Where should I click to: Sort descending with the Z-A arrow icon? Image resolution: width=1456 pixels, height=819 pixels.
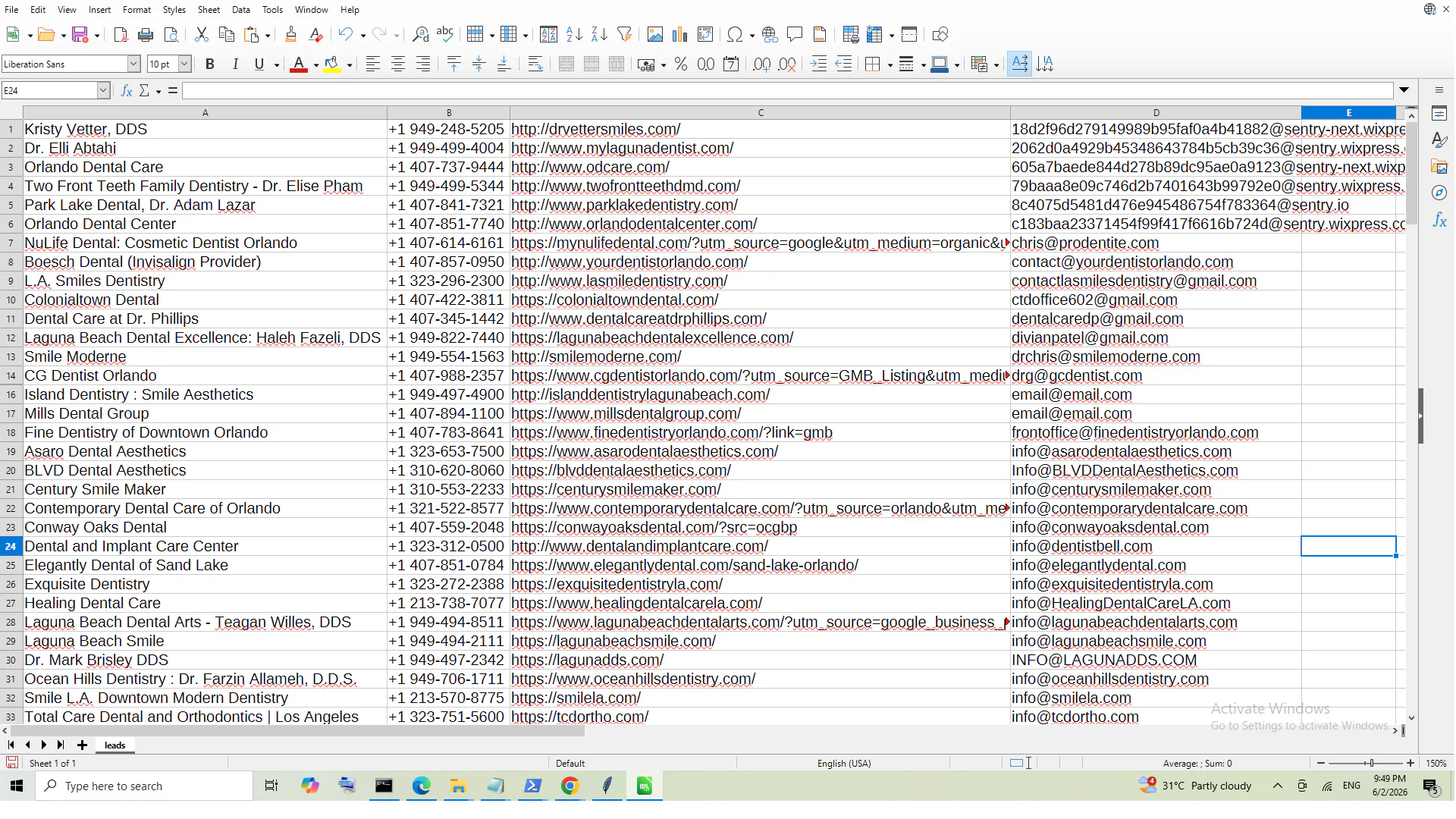tap(599, 34)
